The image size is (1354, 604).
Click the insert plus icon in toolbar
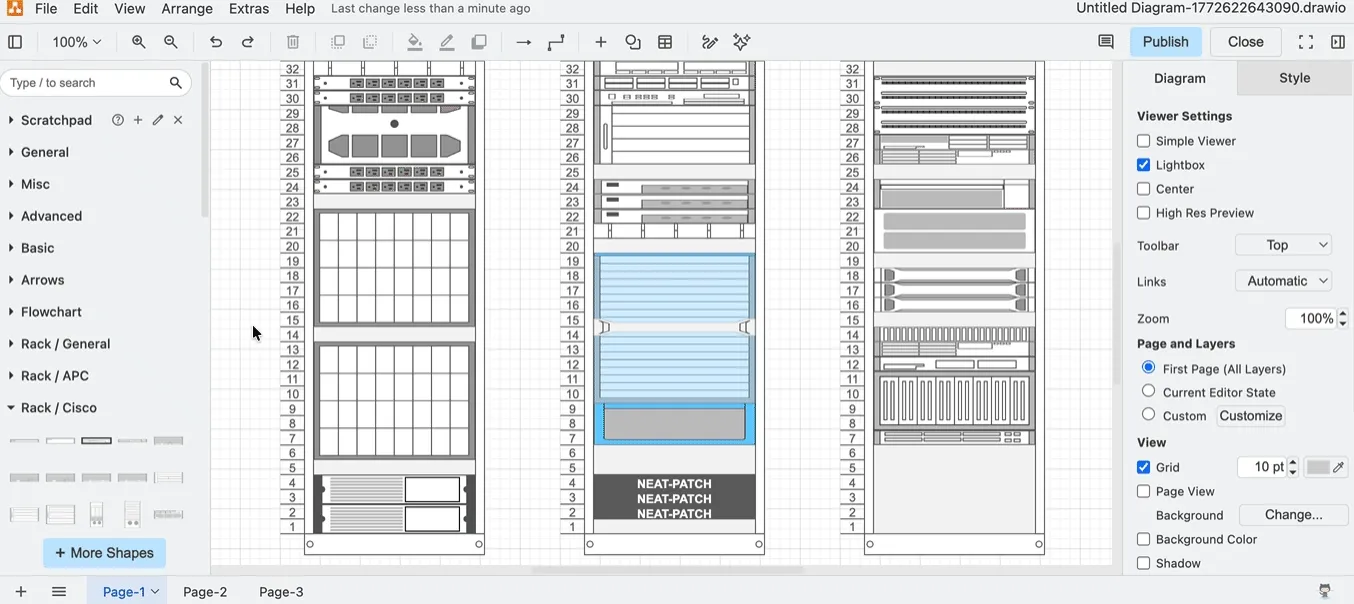pyautogui.click(x=601, y=42)
